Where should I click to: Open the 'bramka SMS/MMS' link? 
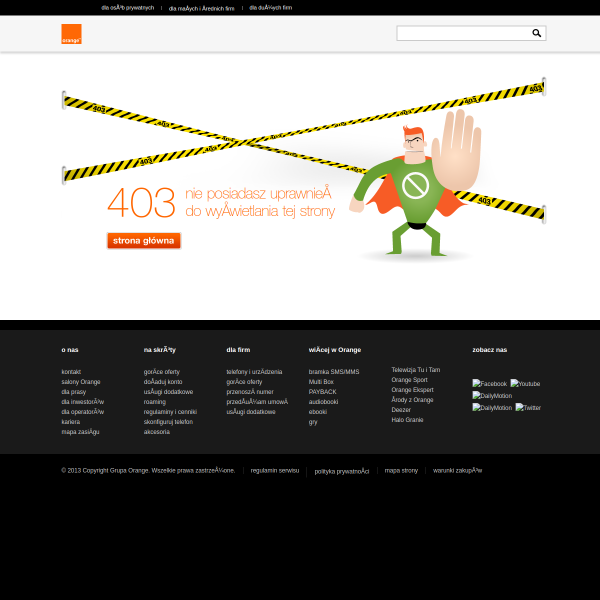click(334, 372)
